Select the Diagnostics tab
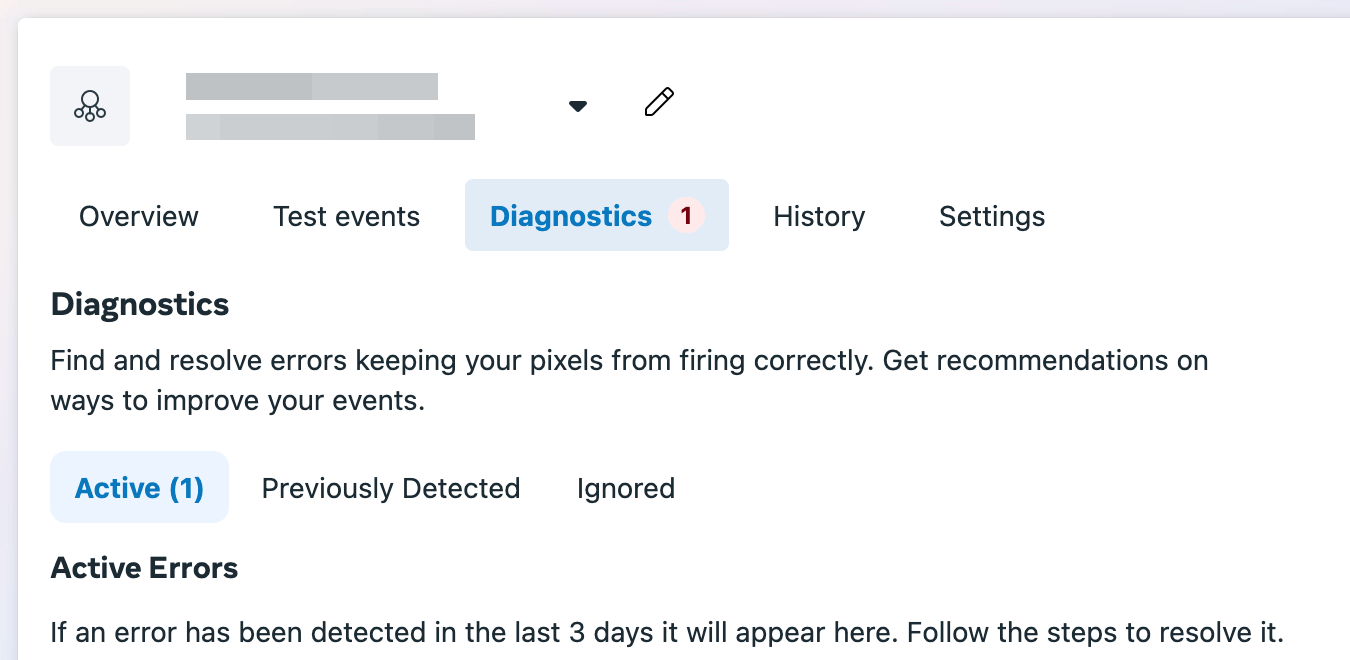This screenshot has height=660, width=1350. pyautogui.click(x=570, y=215)
